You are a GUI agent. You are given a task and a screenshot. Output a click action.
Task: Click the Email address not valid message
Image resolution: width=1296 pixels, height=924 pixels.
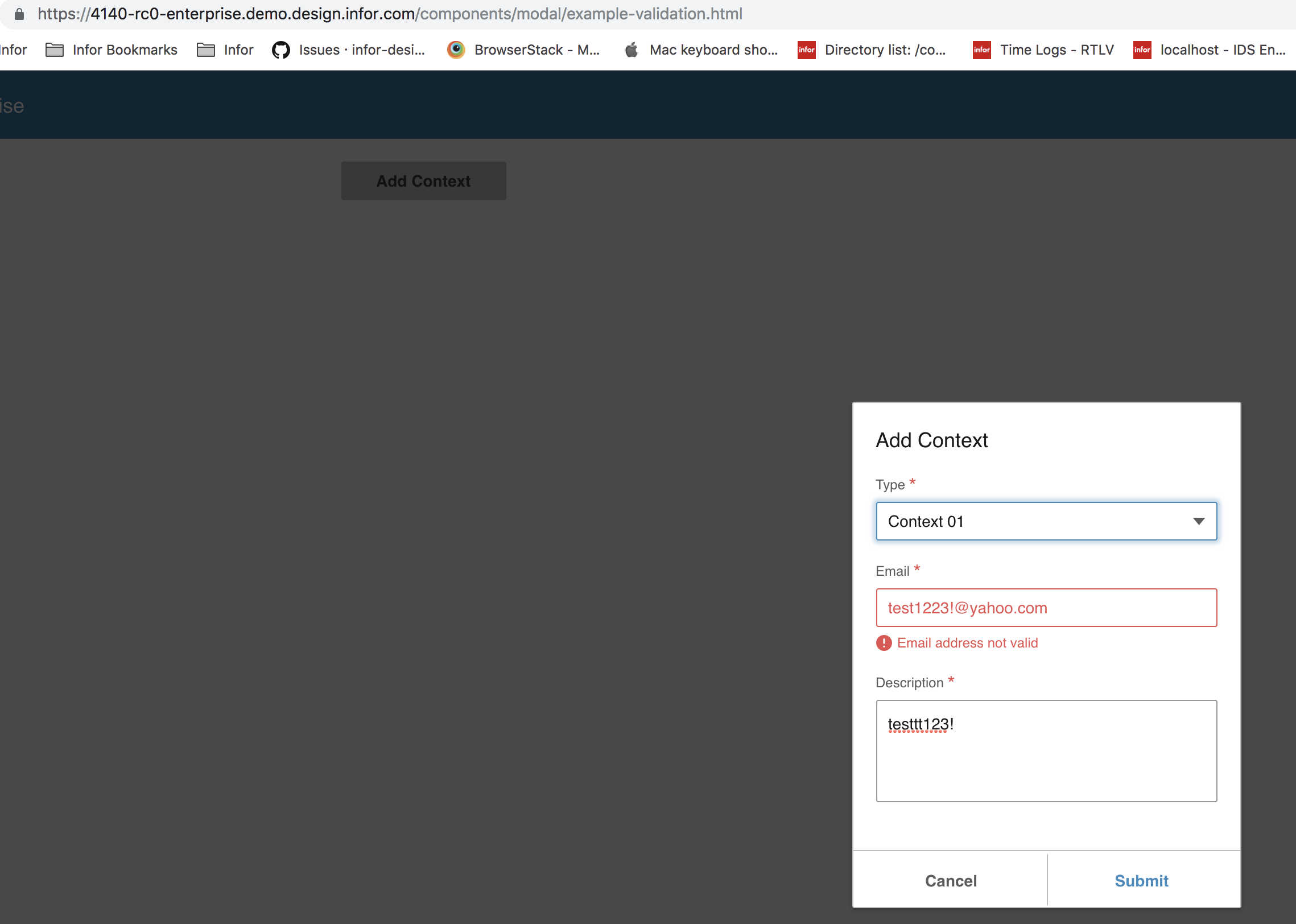click(x=967, y=643)
